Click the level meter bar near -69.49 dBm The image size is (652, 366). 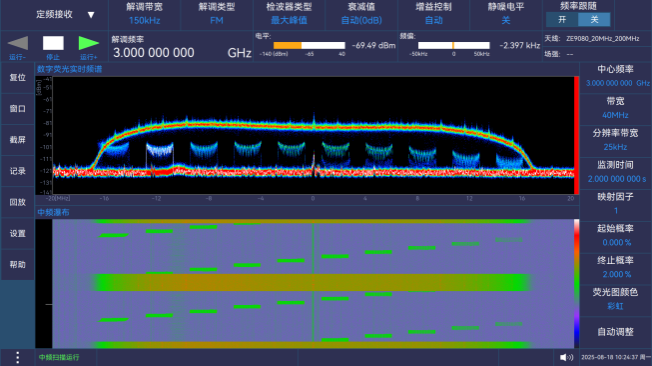[309, 45]
